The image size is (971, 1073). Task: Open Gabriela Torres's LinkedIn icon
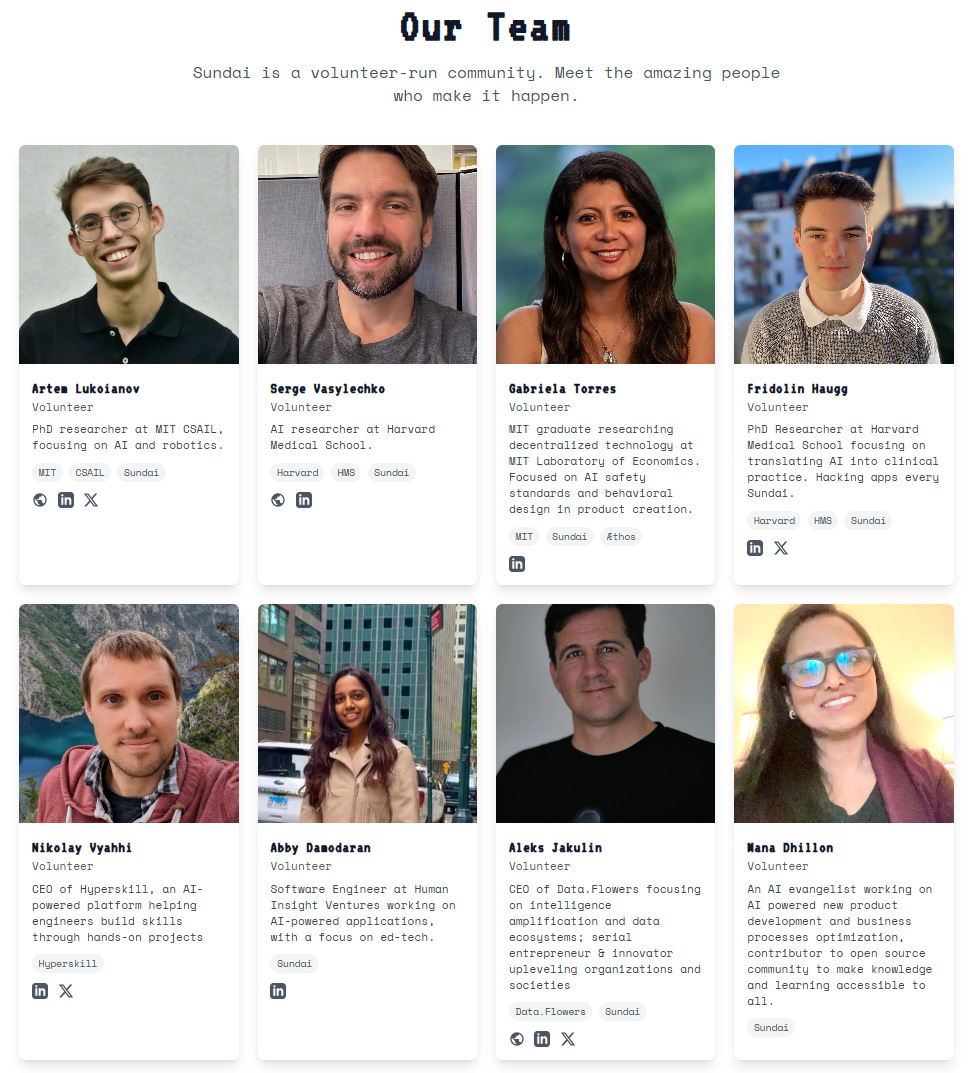[x=517, y=564]
